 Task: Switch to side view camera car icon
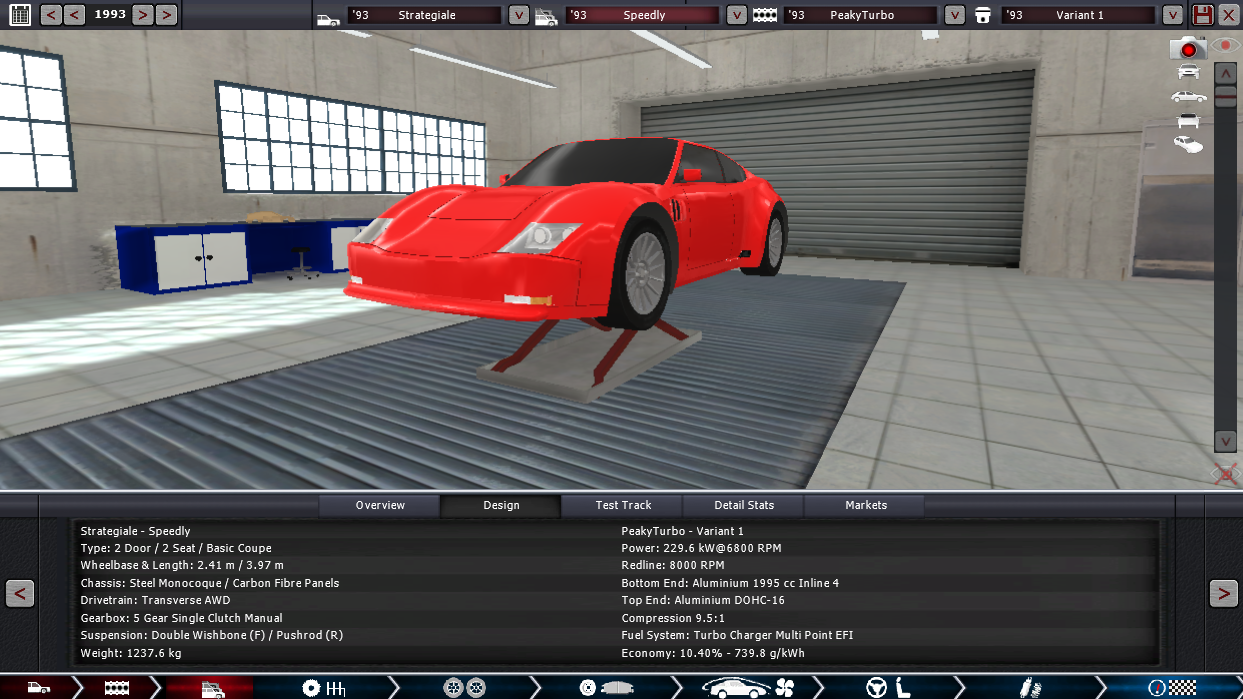coord(1188,96)
